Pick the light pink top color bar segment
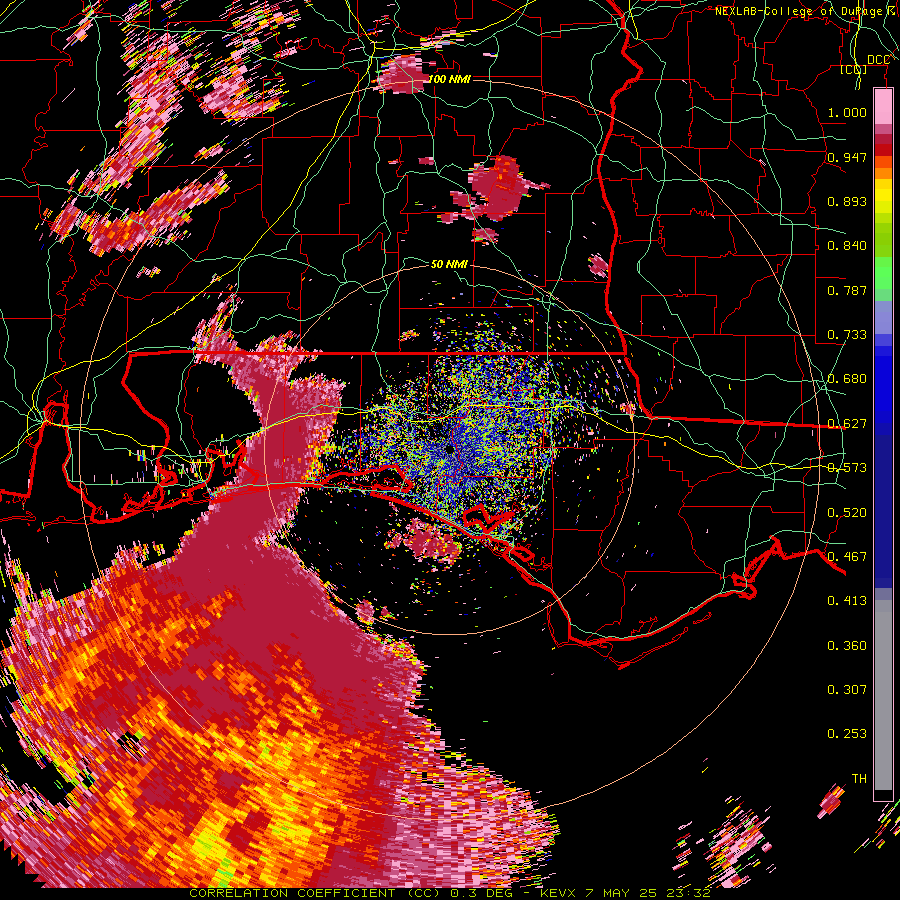The width and height of the screenshot is (900, 900). [x=883, y=107]
